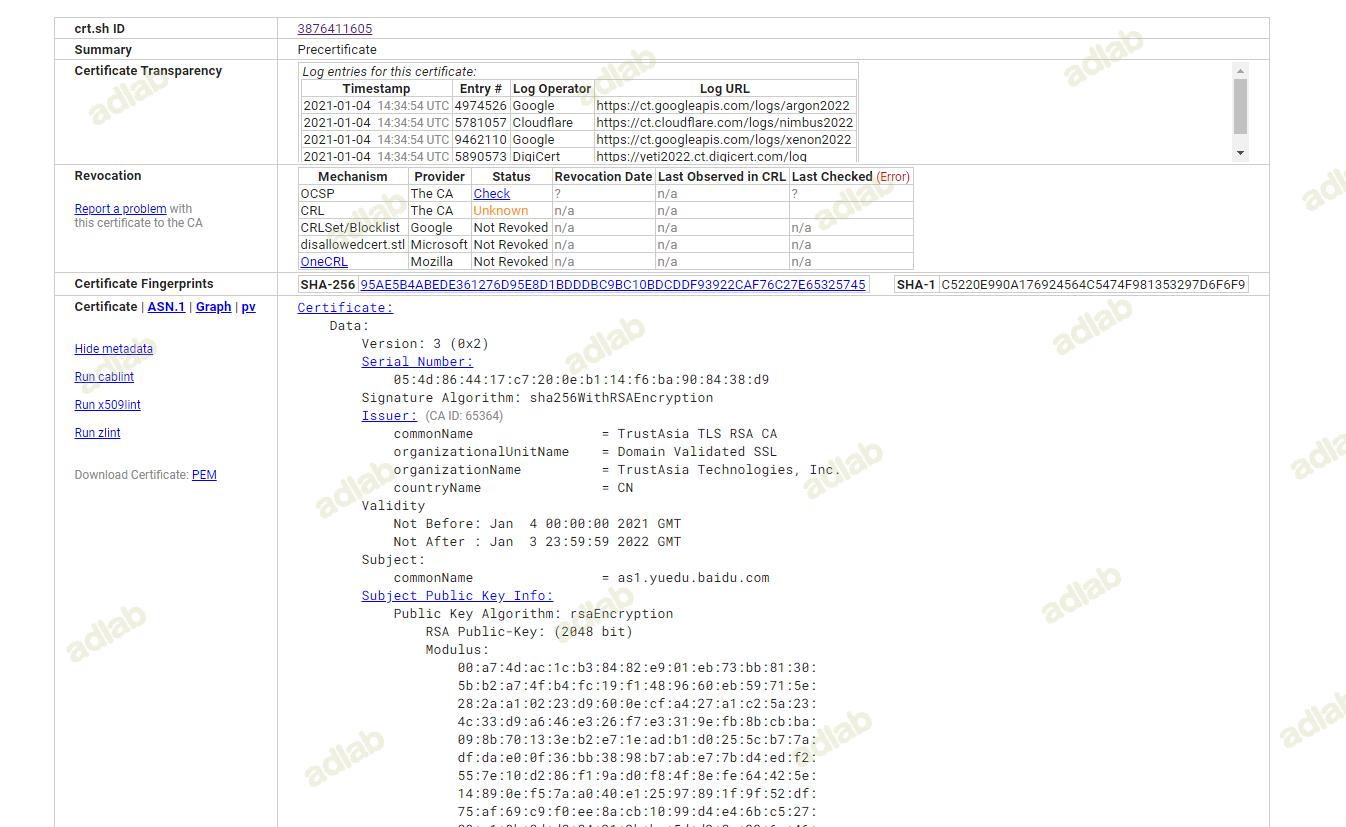Select subject as1.yuedu.baidu.com
The image size is (1346, 827).
pyautogui.click(x=693, y=578)
